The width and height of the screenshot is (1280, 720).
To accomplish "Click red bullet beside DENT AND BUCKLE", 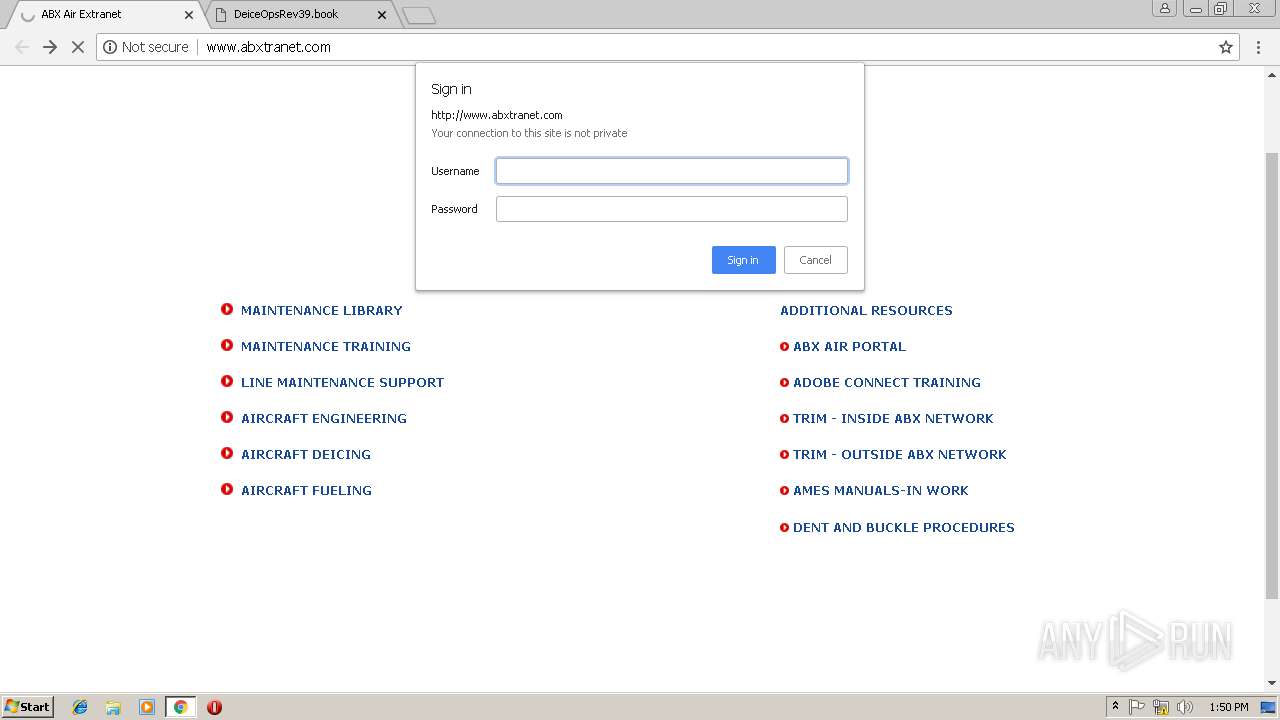I will [784, 528].
